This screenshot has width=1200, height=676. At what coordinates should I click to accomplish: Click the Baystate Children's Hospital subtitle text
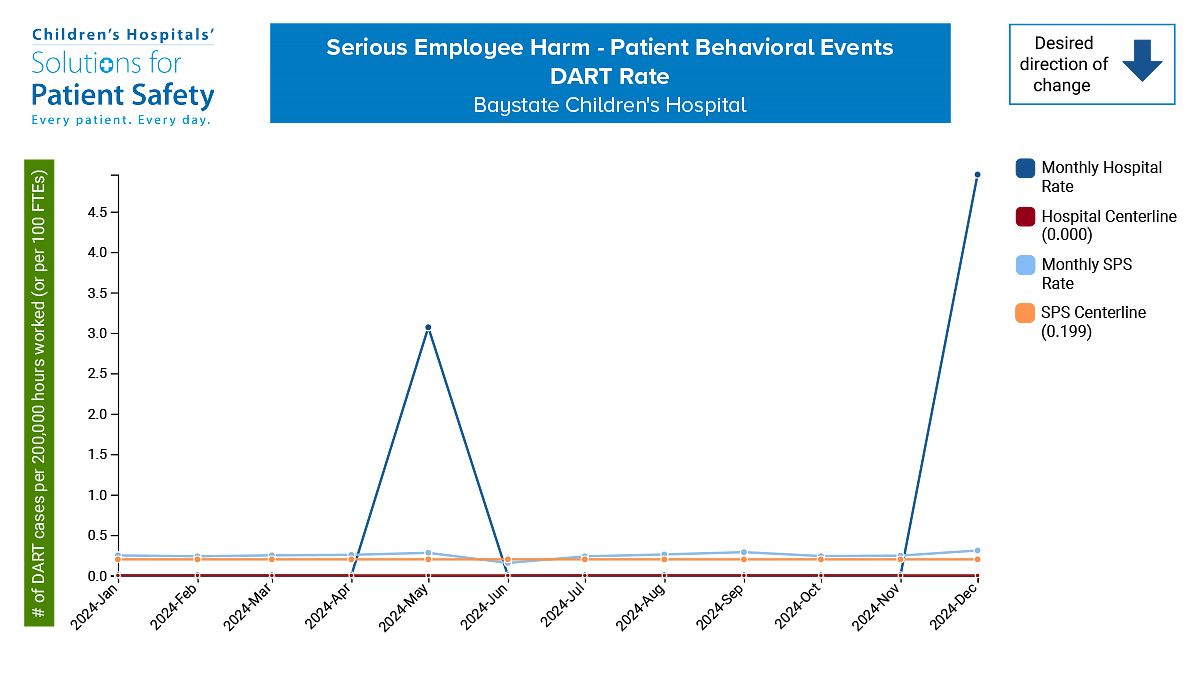[x=609, y=105]
